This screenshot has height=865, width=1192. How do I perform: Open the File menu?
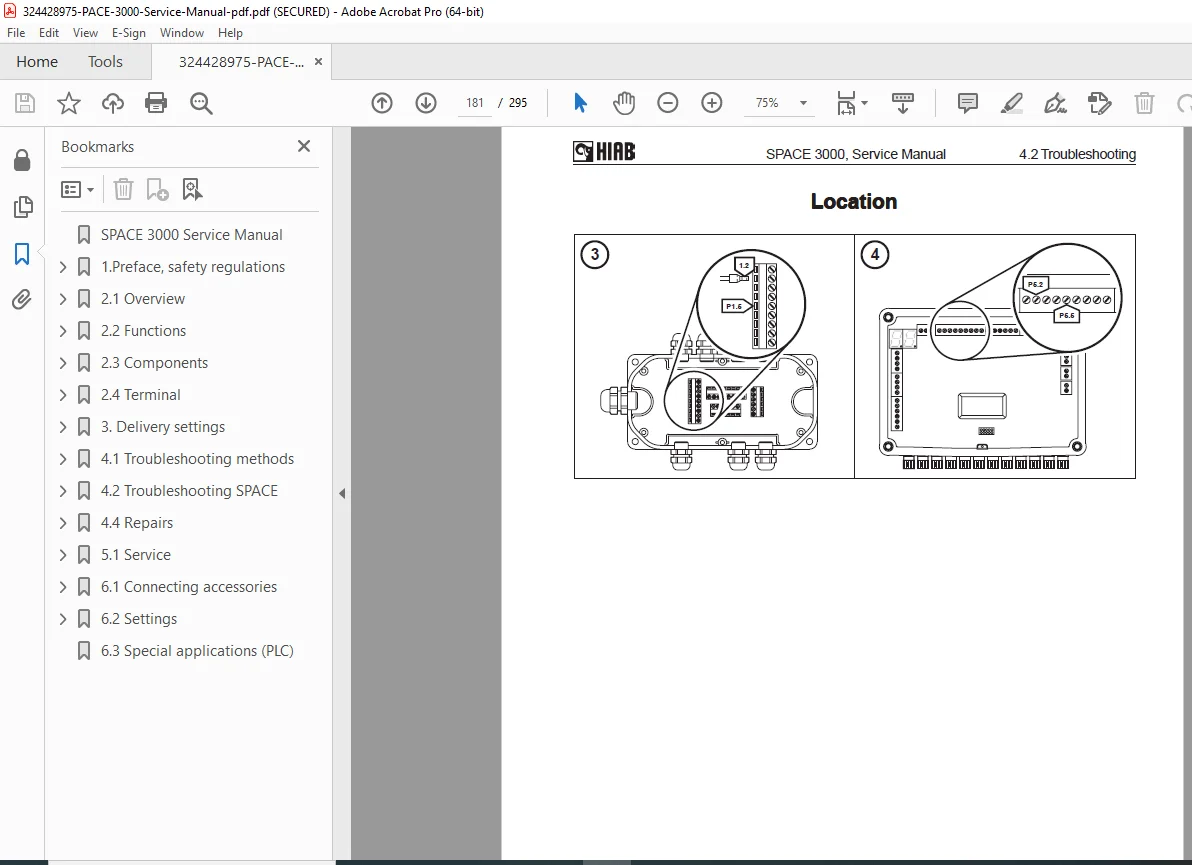tap(16, 33)
